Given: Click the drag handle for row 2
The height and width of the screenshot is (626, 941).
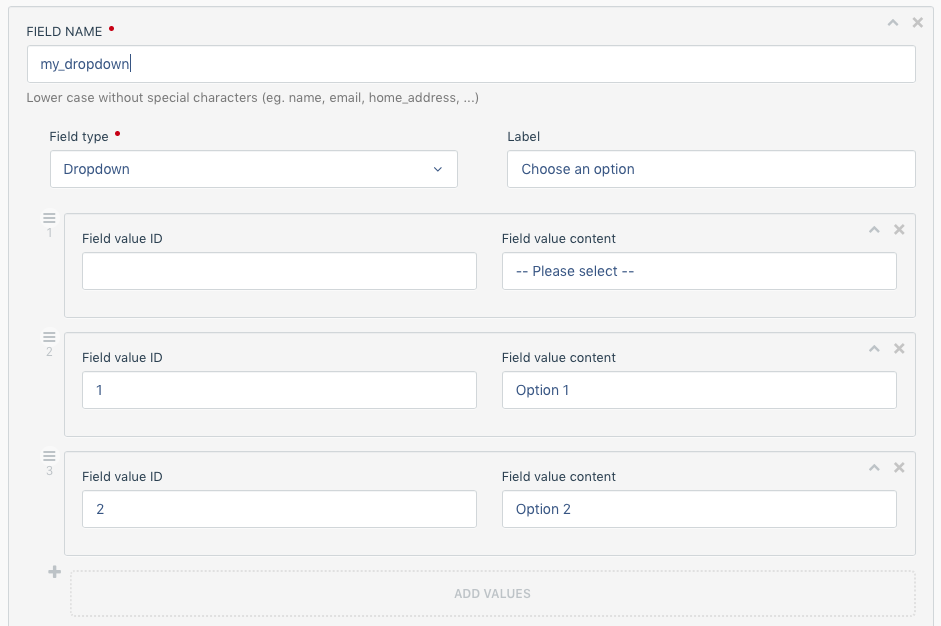Looking at the screenshot, I should click(x=49, y=337).
